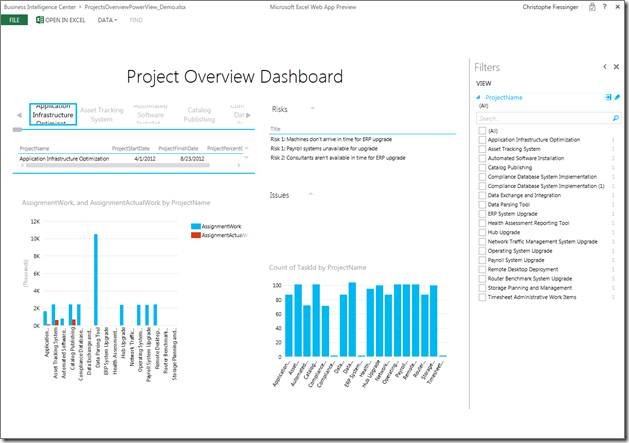Open the FILE tab

coord(14,19)
